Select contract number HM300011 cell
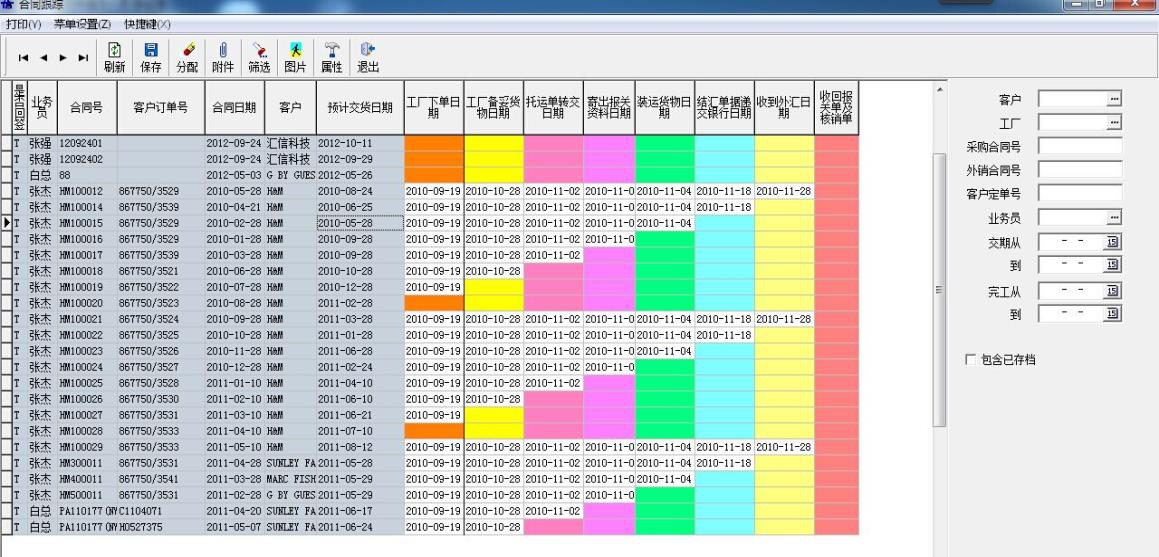Screen dimensions: 1159x557 click(x=87, y=463)
